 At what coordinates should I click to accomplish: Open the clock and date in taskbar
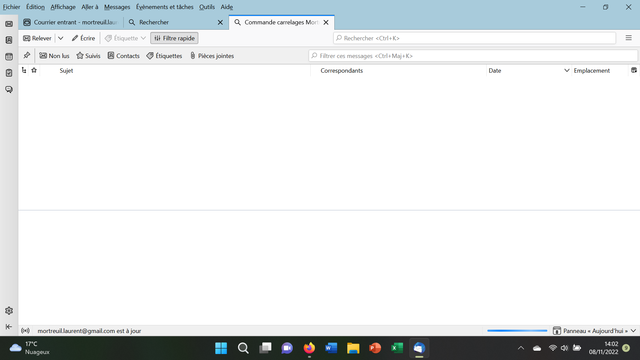[603, 348]
